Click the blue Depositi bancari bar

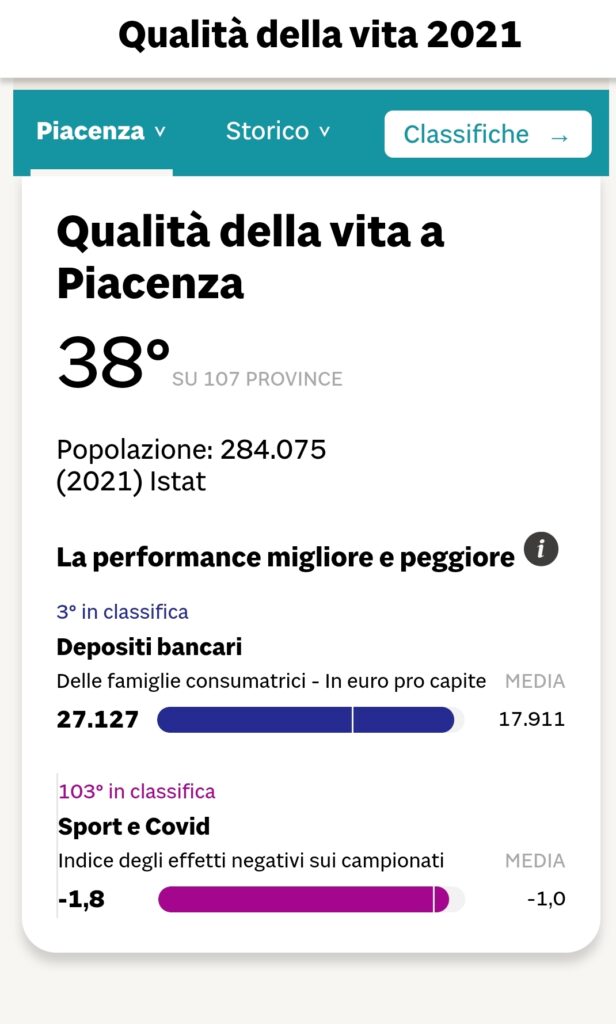305,719
